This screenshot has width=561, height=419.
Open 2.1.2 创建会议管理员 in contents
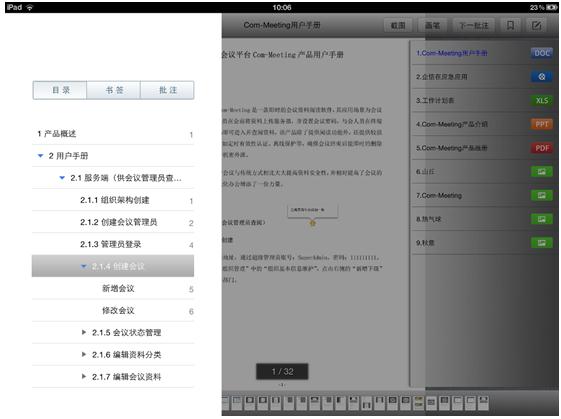113,222
